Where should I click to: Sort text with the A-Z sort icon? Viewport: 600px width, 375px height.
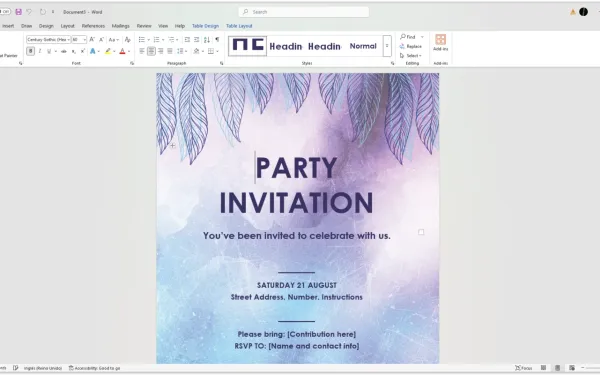coord(207,39)
